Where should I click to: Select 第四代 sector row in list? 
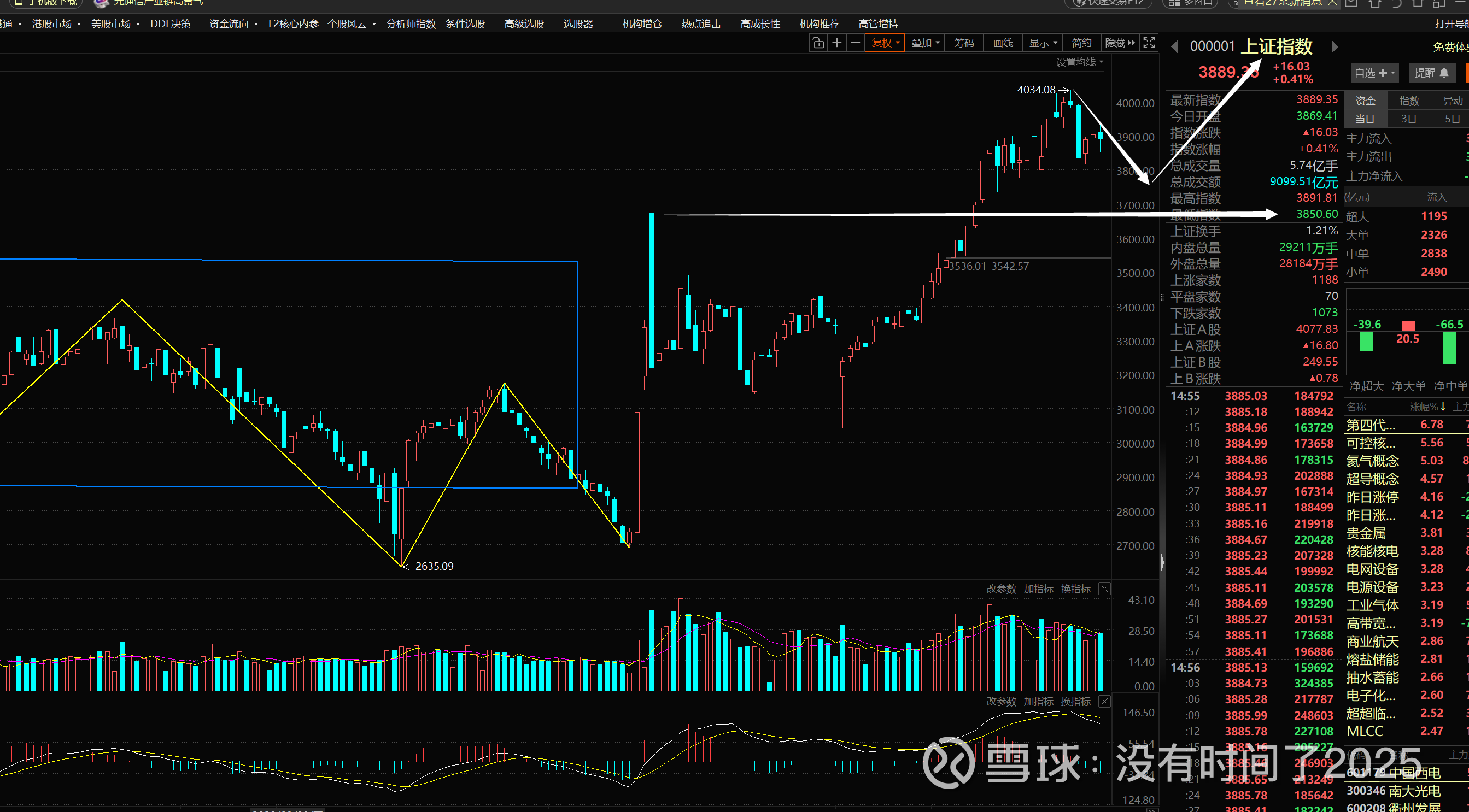[x=1371, y=425]
